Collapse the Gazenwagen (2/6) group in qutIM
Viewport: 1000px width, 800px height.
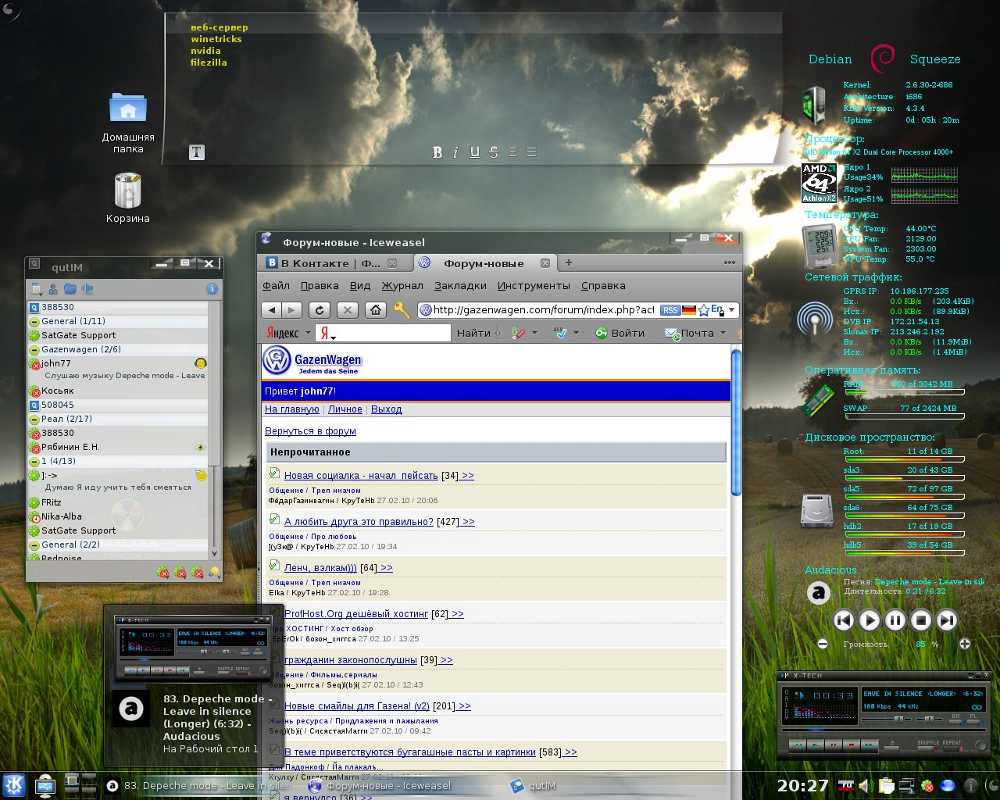[x=34, y=350]
